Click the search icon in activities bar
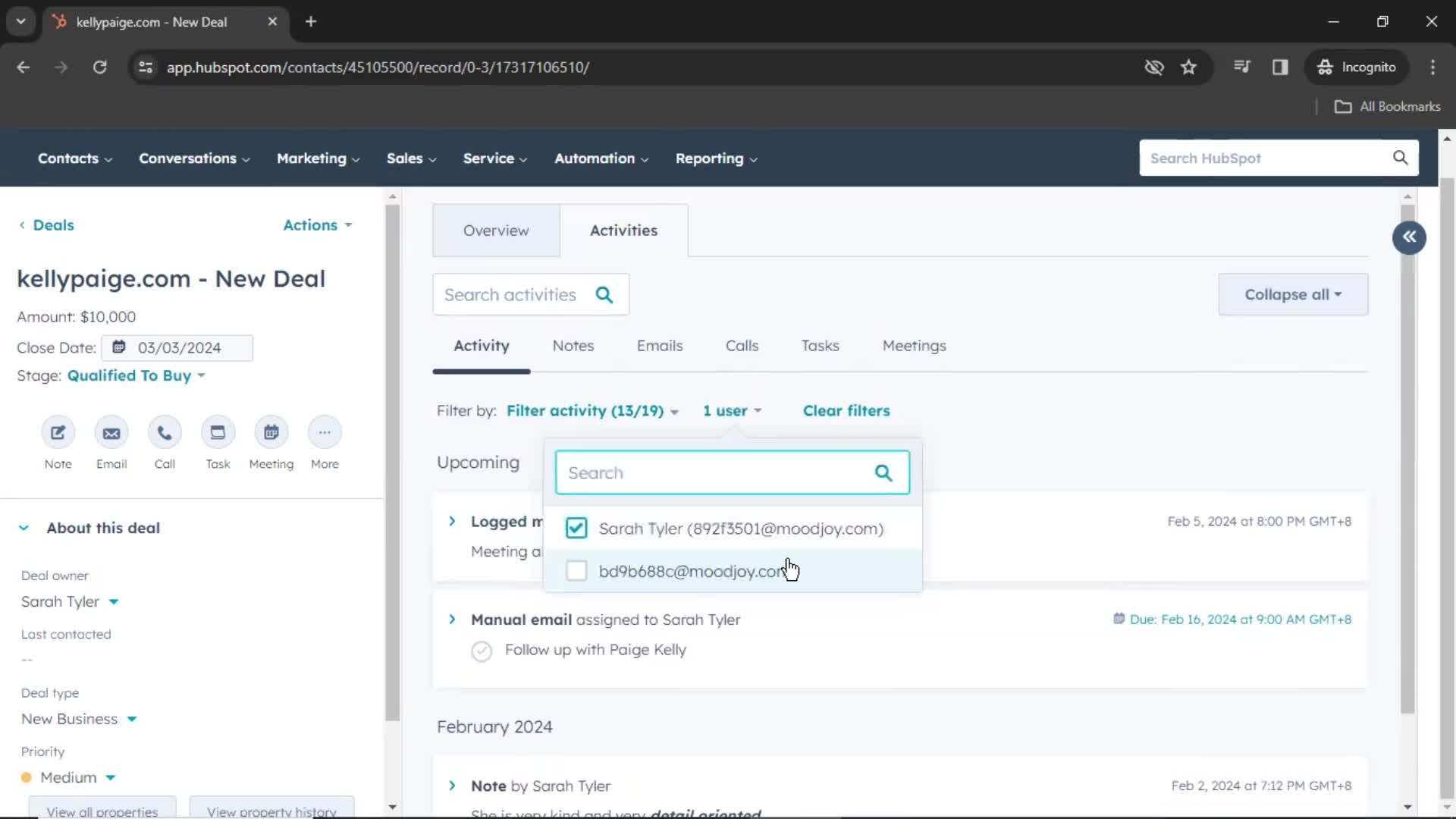Screen dimensions: 1456x819 click(604, 295)
